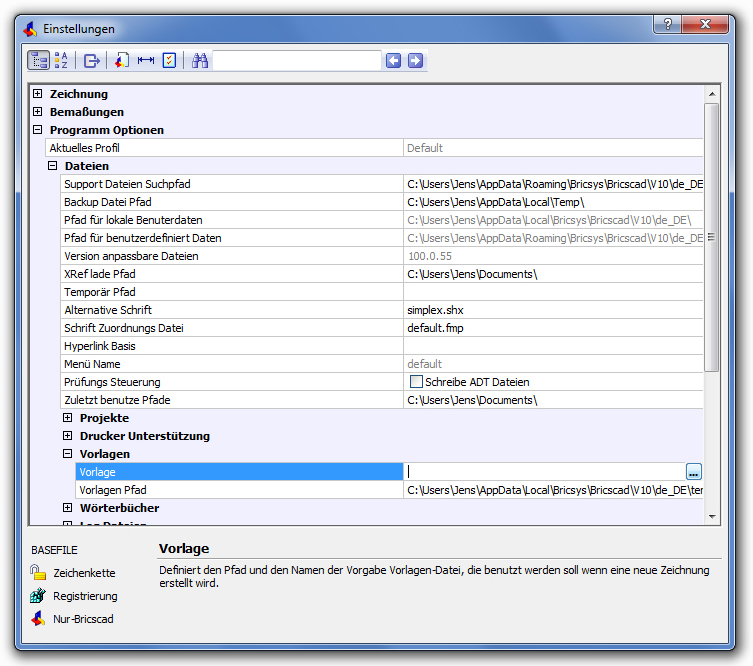Image resolution: width=753 pixels, height=666 pixels.
Task: Jump to the program options checklist icon
Action: click(x=169, y=61)
